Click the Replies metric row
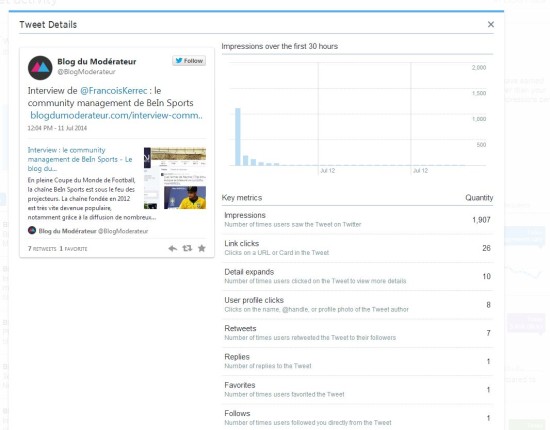 [x=357, y=361]
